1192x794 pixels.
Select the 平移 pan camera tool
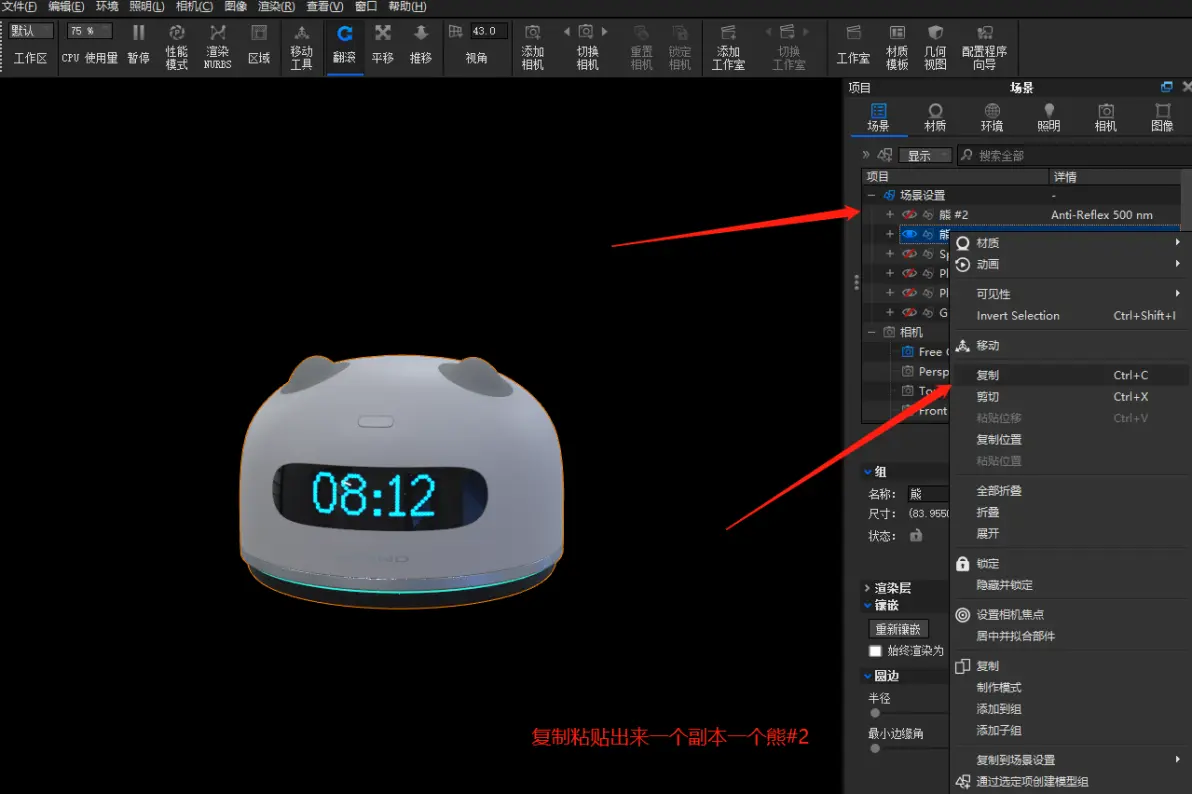(382, 33)
